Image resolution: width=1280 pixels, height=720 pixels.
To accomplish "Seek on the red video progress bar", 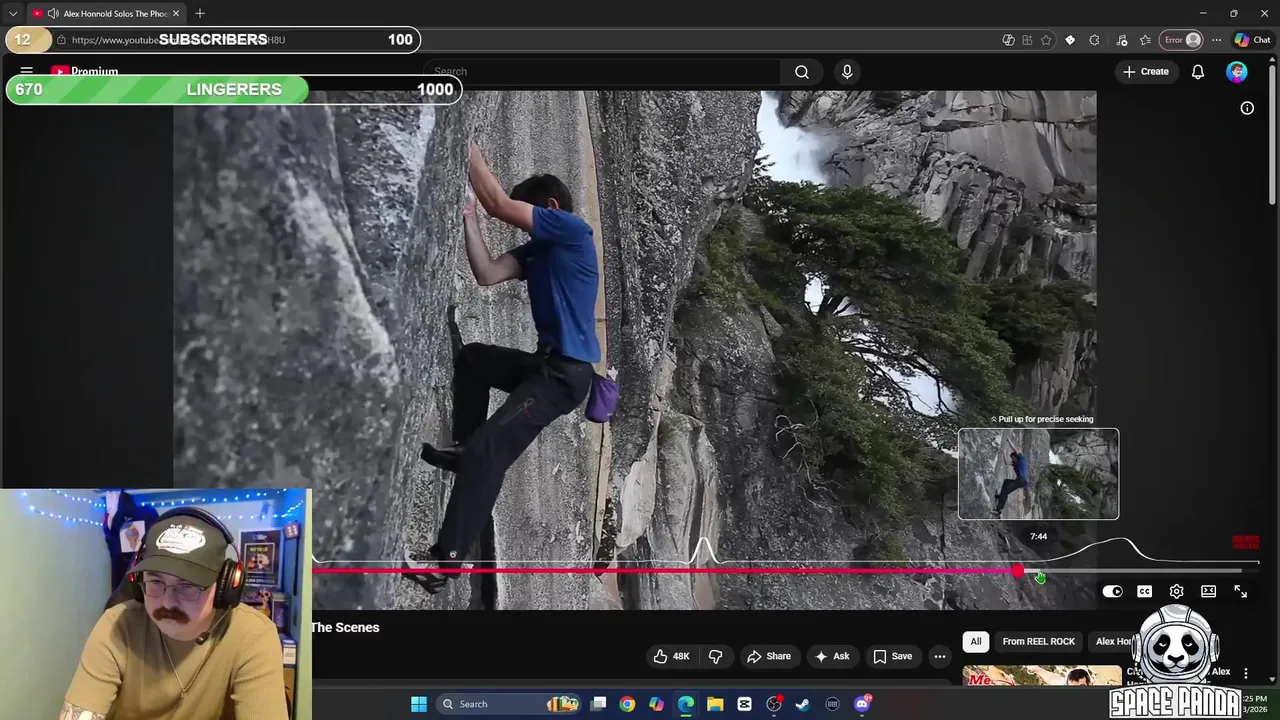I will [x=664, y=571].
